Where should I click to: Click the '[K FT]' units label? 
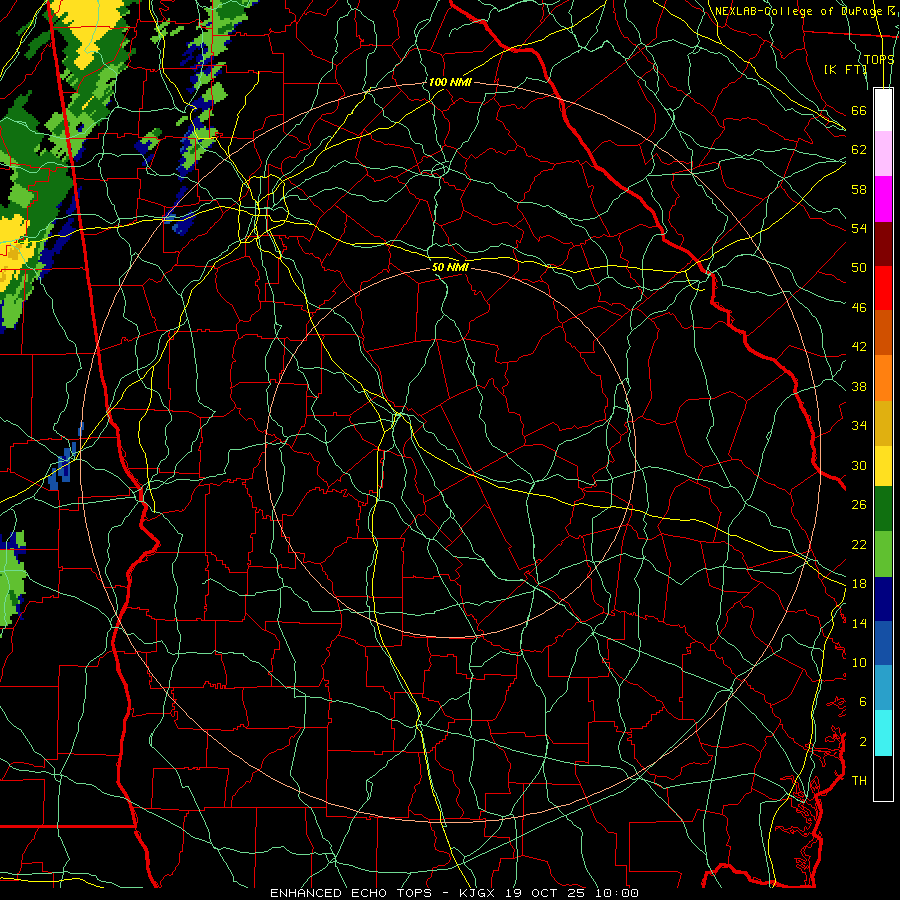845,69
